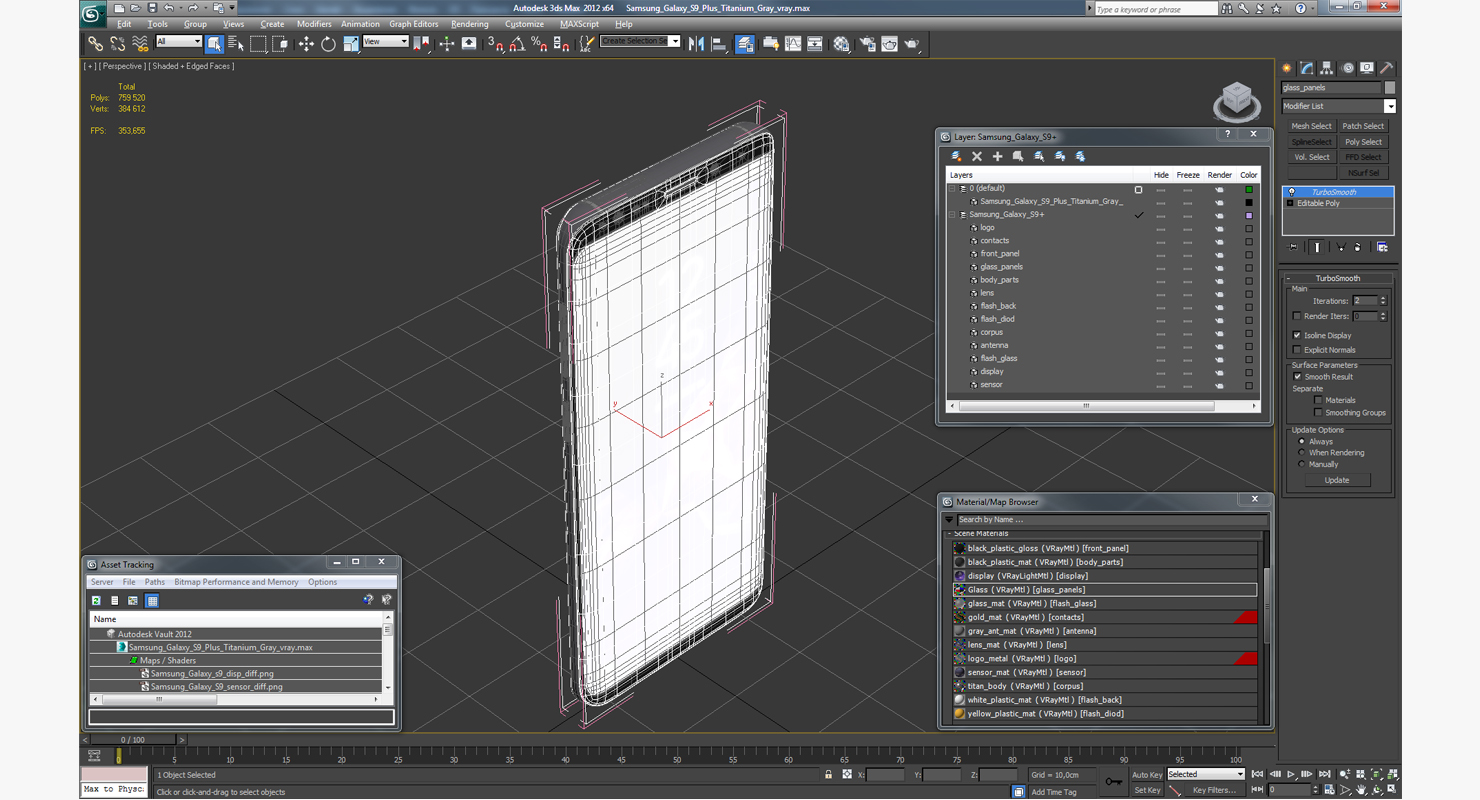Image resolution: width=1480 pixels, height=800 pixels.
Task: Choose the Select and Rotate tool
Action: 328,44
